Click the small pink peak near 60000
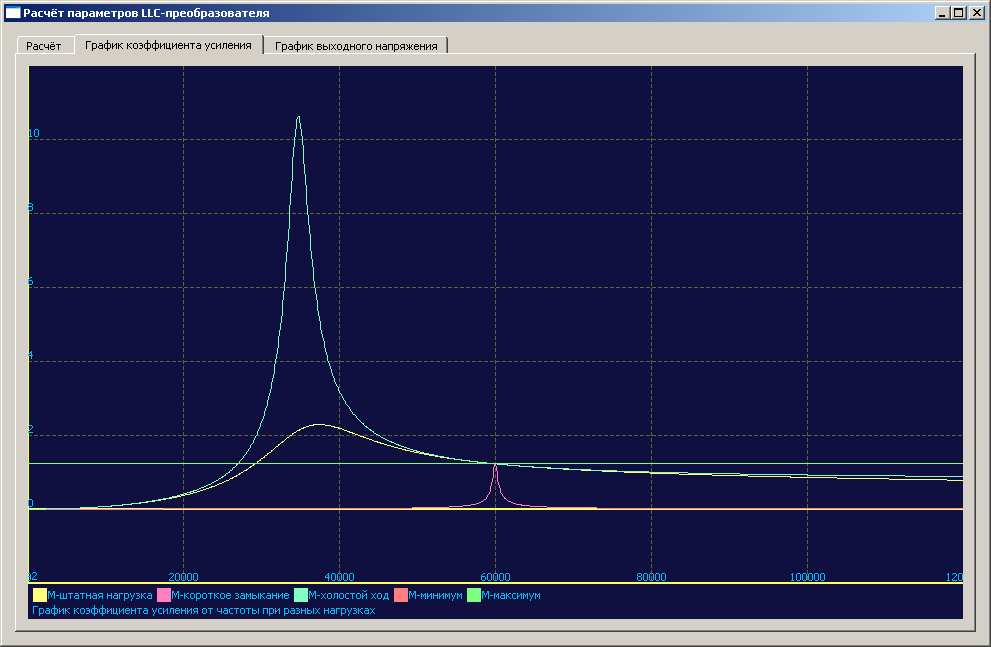Image resolution: width=991 pixels, height=647 pixels. click(x=495, y=466)
